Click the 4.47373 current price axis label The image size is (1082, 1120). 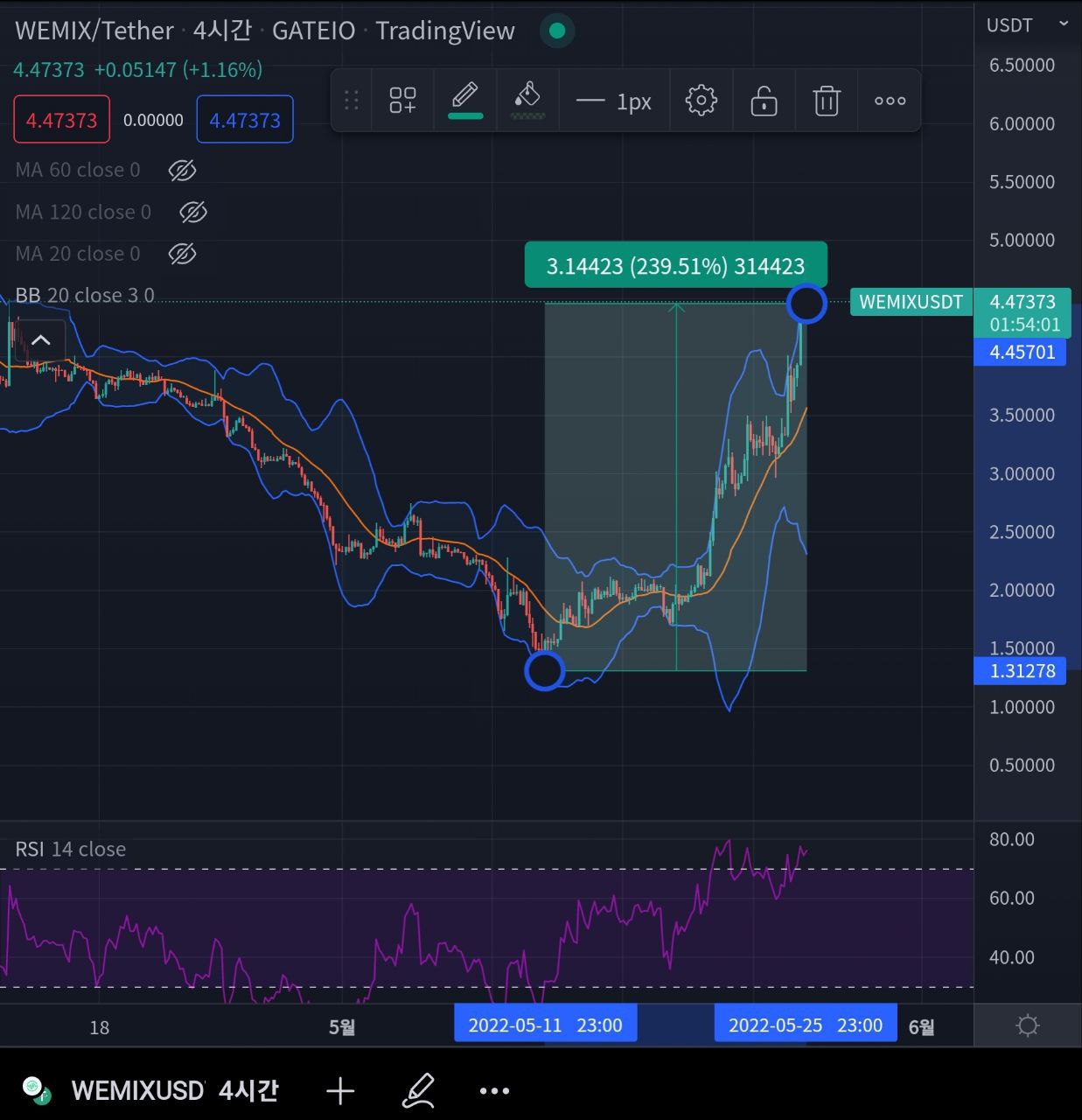1023,312
